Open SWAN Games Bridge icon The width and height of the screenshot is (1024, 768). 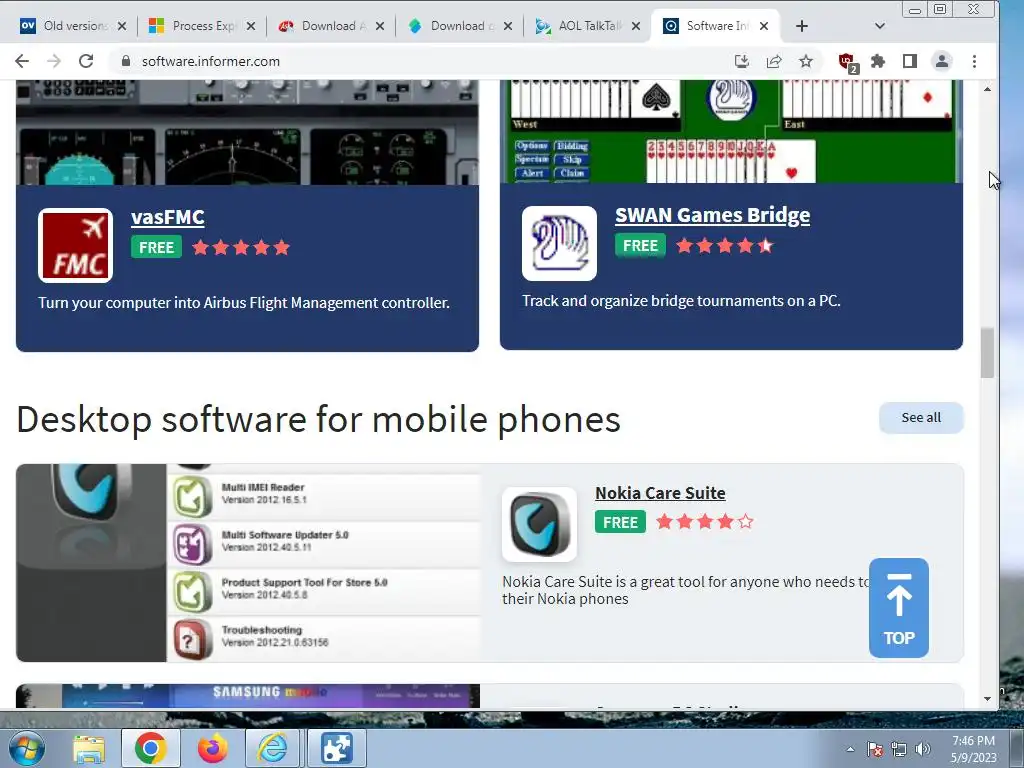[559, 244]
